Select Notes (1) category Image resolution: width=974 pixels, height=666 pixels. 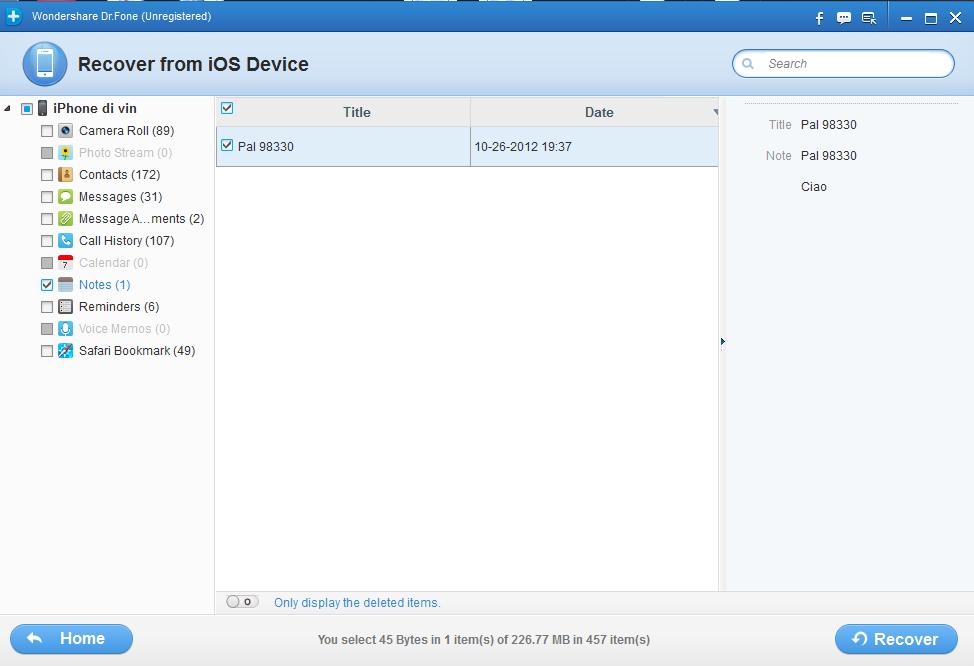(x=104, y=285)
